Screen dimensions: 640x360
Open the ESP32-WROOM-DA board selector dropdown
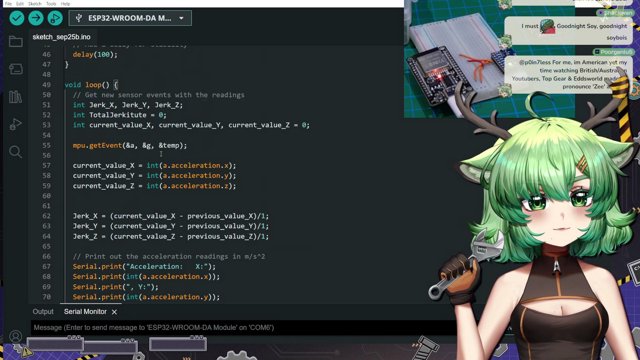[x=130, y=18]
